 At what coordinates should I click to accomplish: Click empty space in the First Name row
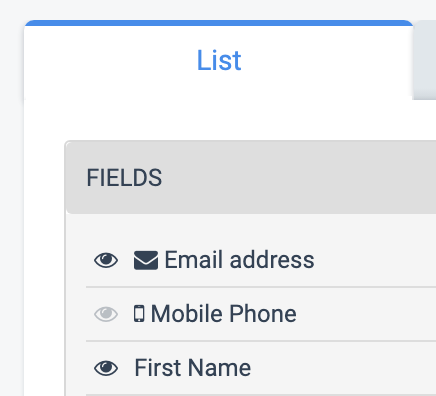pyautogui.click(x=343, y=368)
